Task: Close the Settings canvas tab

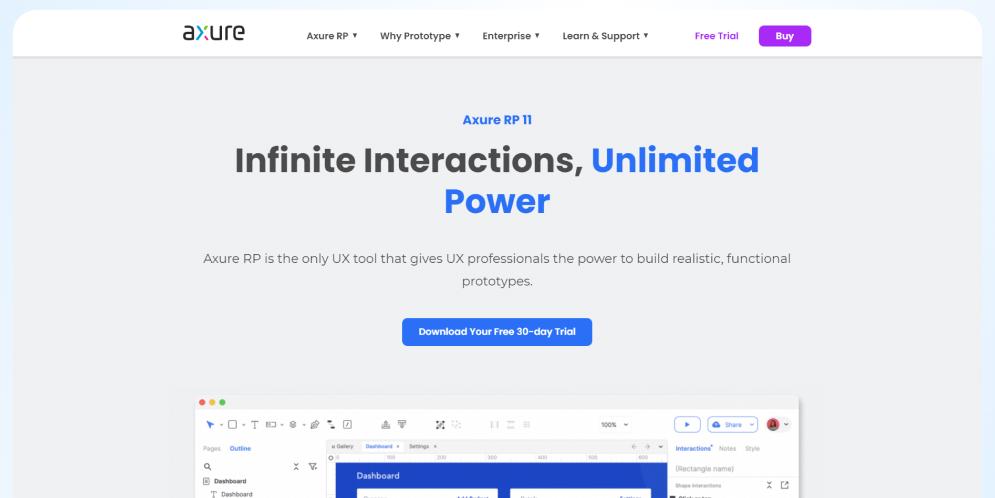Action: tap(435, 447)
